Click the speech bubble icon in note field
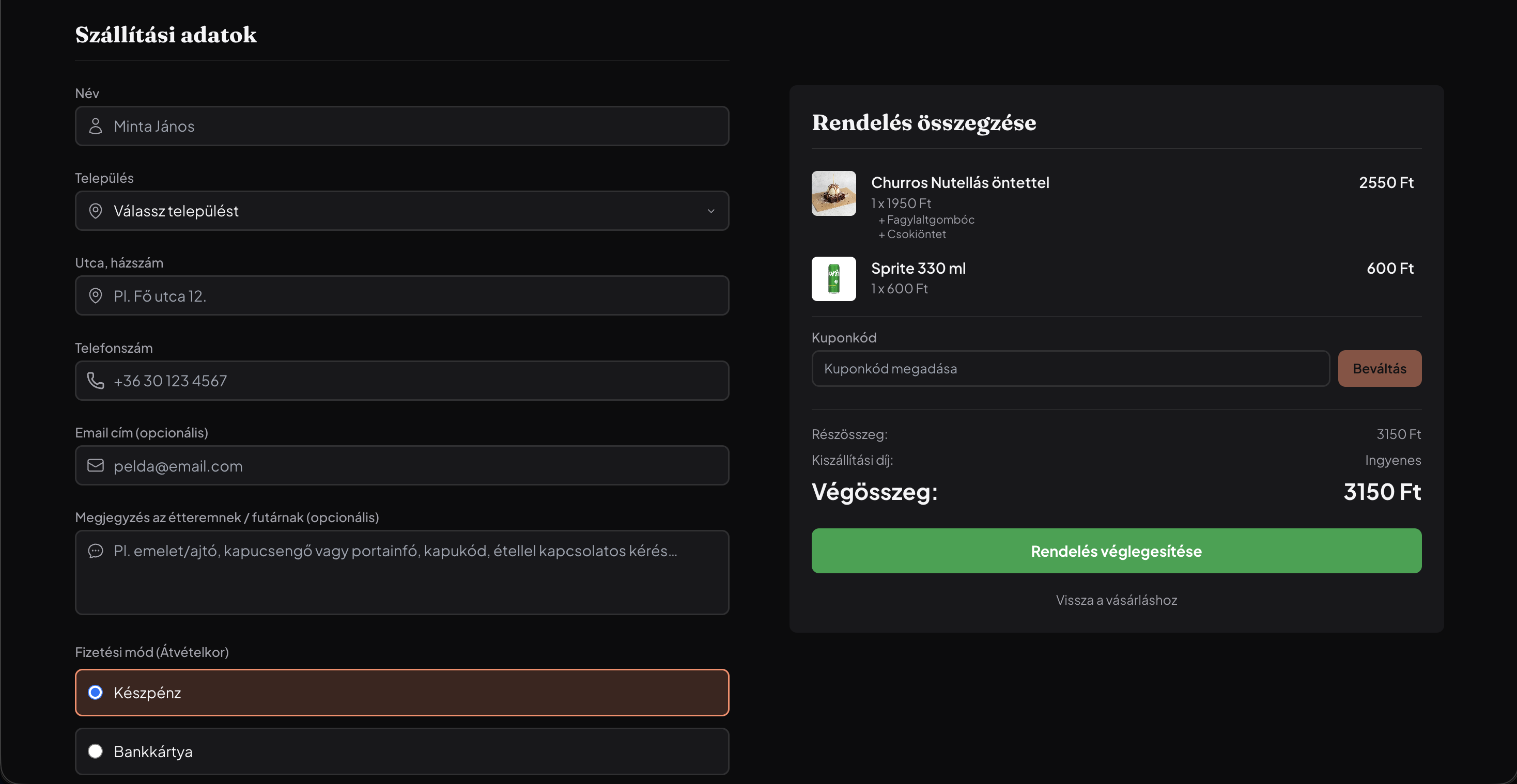The width and height of the screenshot is (1517, 784). pos(96,551)
